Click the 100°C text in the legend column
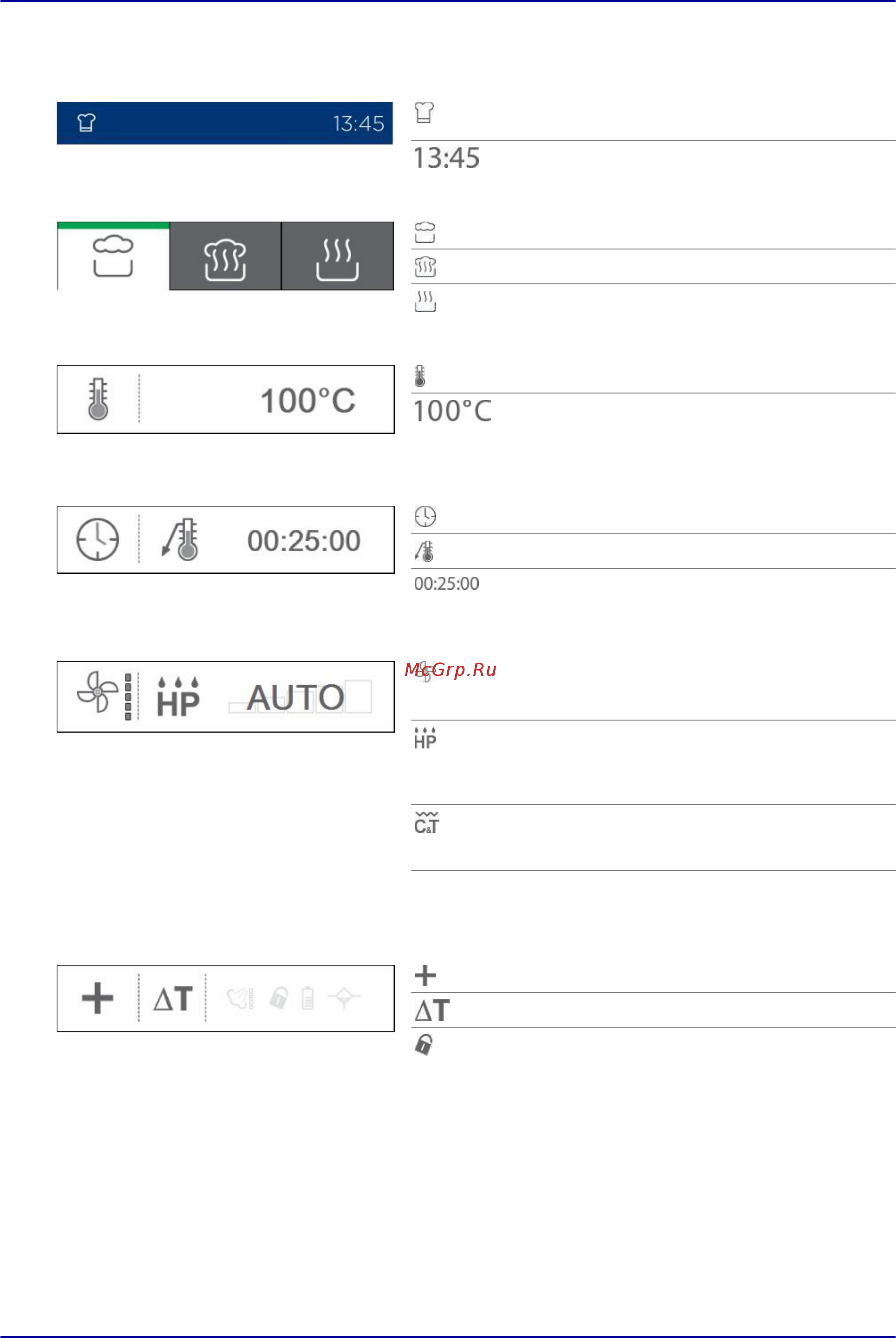This screenshot has width=896, height=1338. click(x=452, y=411)
